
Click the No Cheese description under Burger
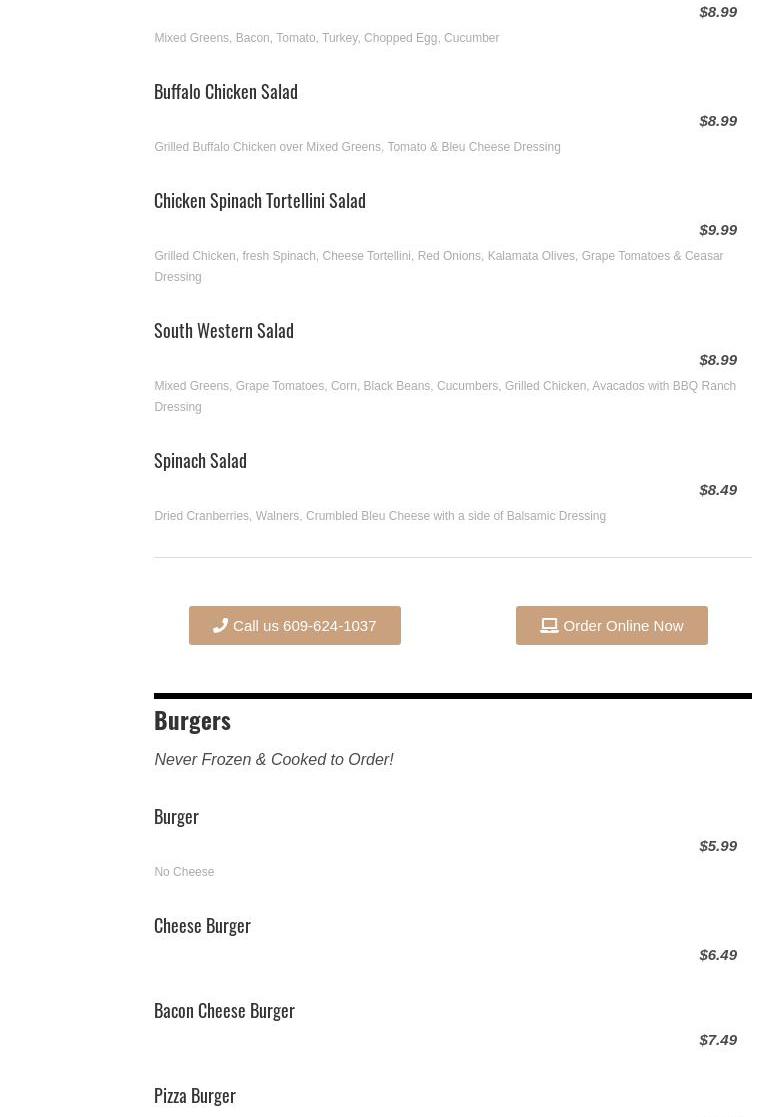pyautogui.click(x=184, y=872)
